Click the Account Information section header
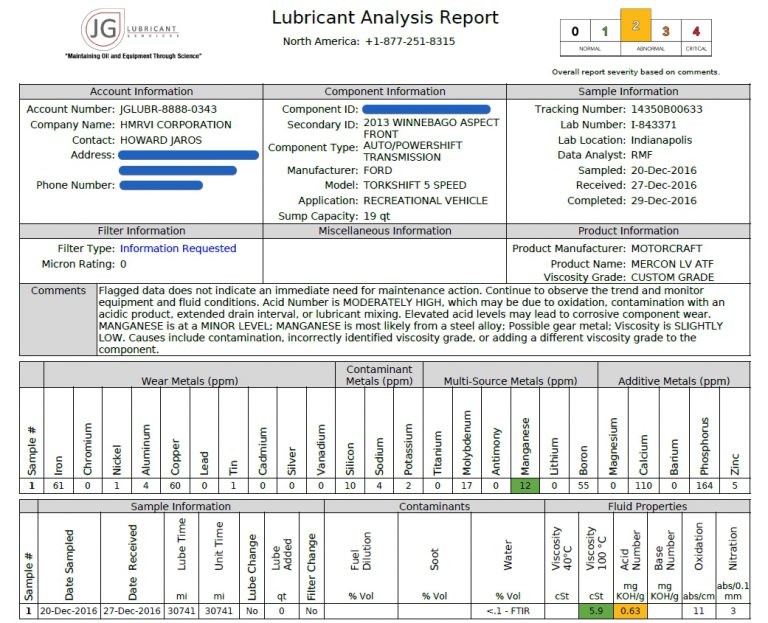The width and height of the screenshot is (768, 623). [141, 91]
